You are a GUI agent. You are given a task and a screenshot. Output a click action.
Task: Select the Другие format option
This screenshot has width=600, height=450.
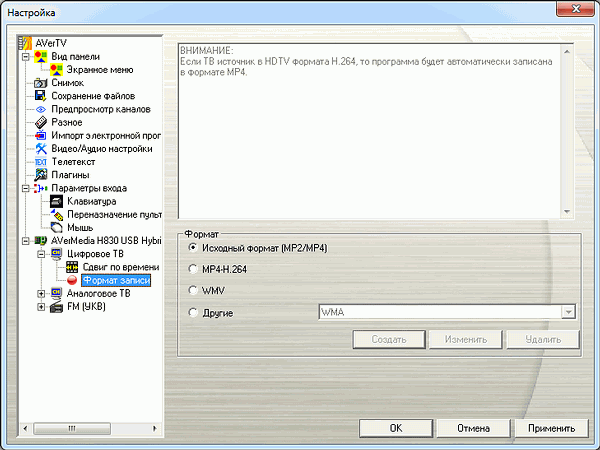pos(193,312)
